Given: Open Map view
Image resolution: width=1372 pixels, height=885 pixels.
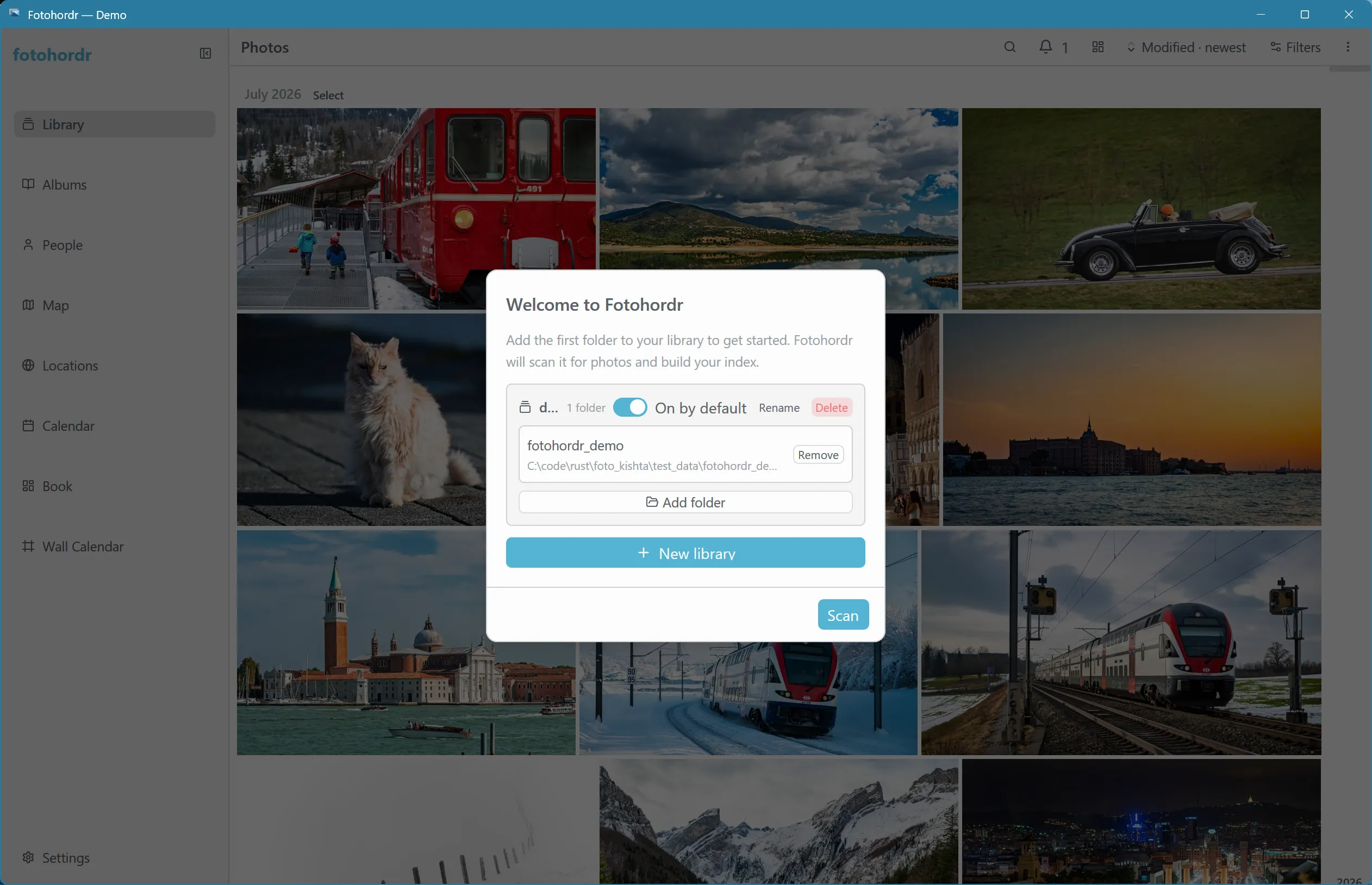Looking at the screenshot, I should pyautogui.click(x=115, y=305).
